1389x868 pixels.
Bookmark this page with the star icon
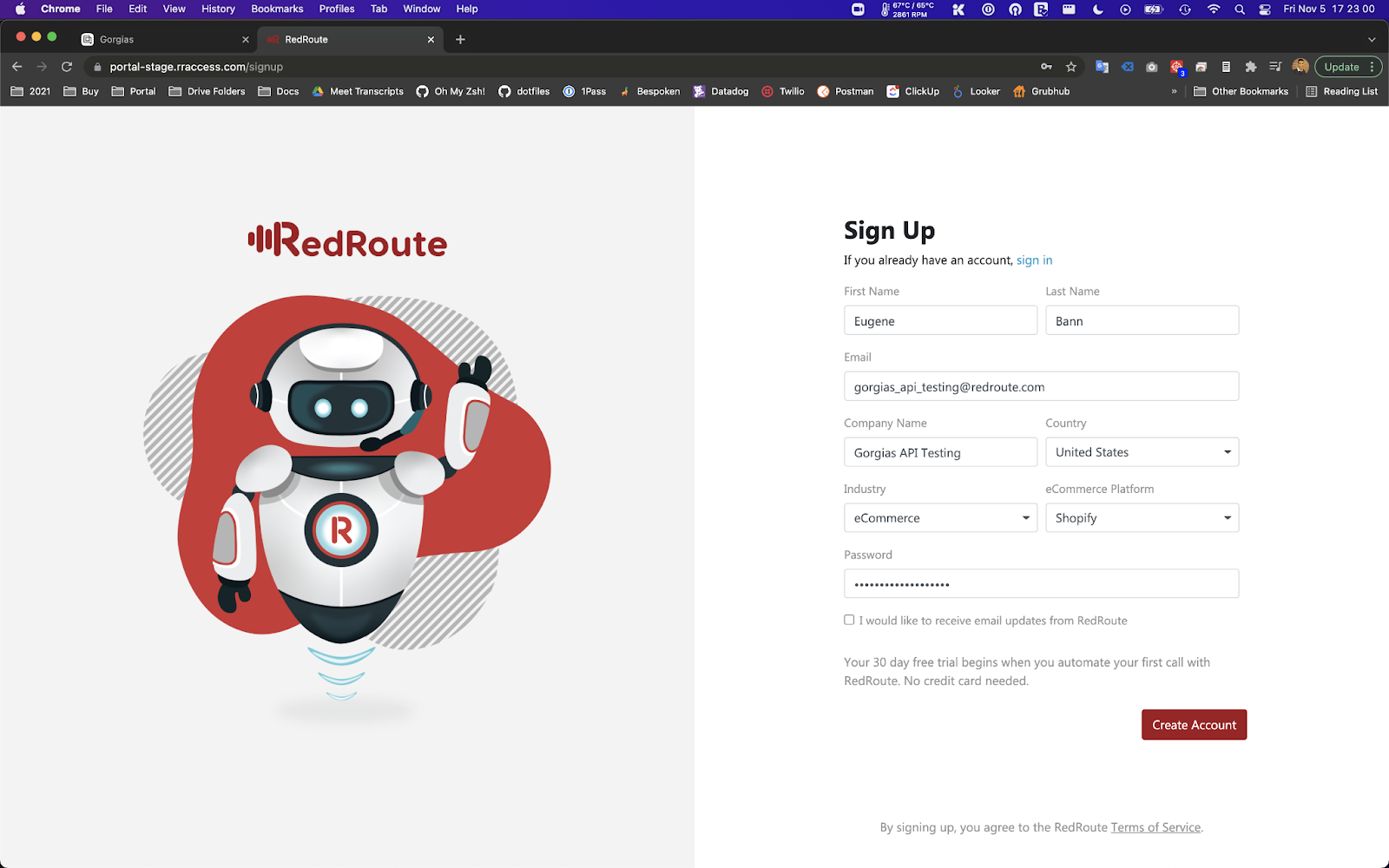tap(1071, 67)
